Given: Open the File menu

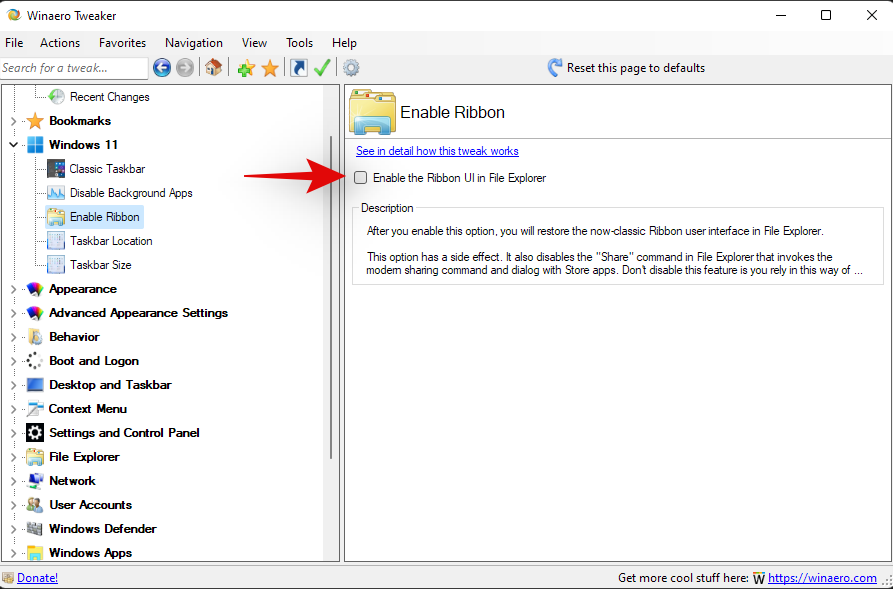Looking at the screenshot, I should coord(14,43).
